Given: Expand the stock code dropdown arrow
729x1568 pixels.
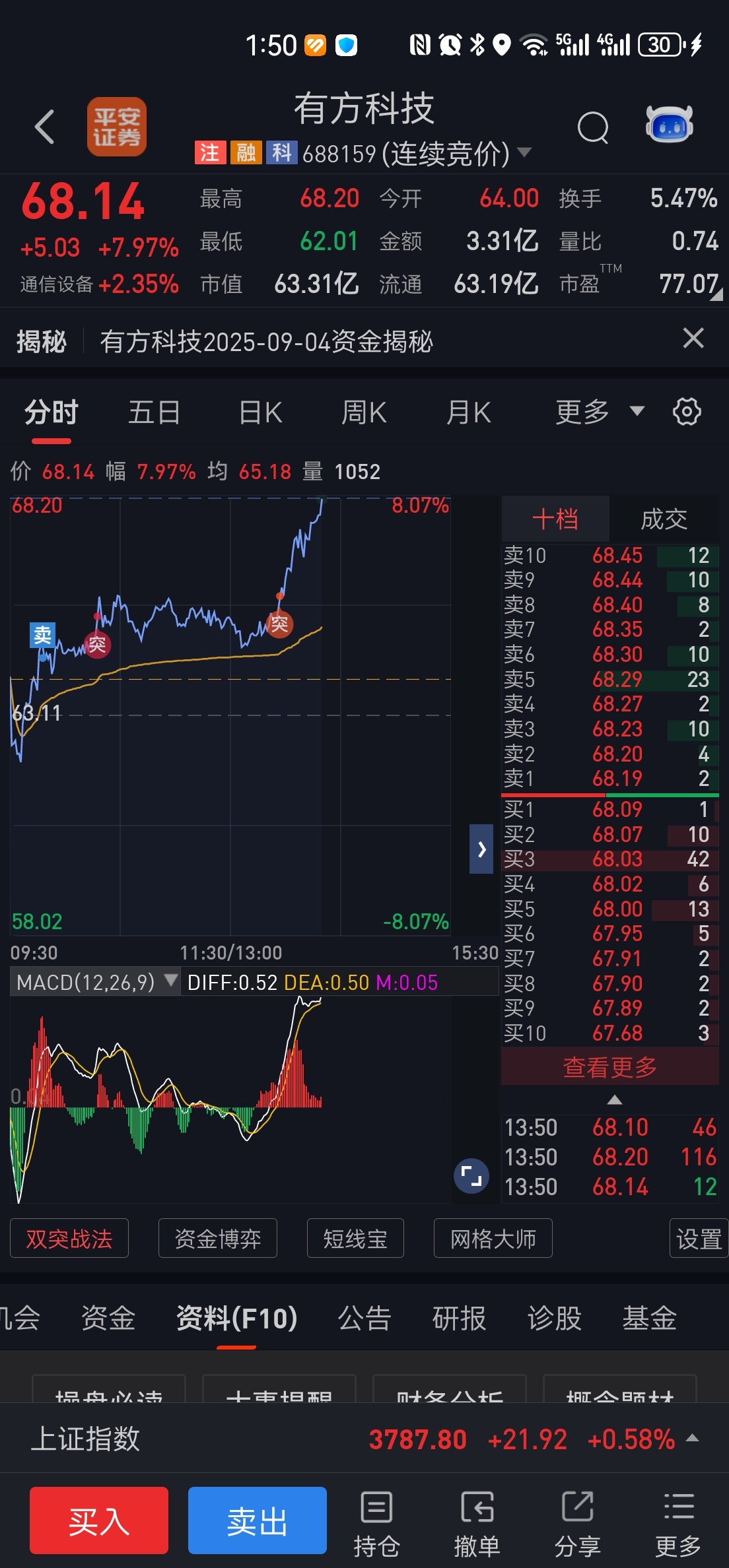Looking at the screenshot, I should coord(524,152).
